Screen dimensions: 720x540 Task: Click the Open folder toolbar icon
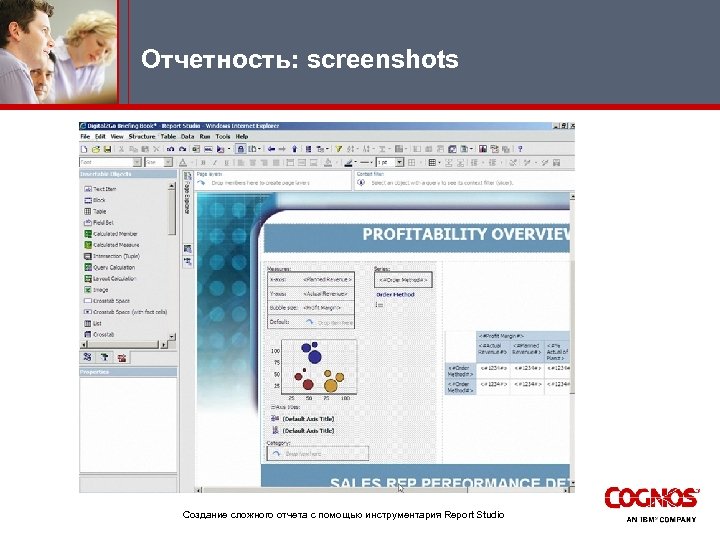pos(96,149)
